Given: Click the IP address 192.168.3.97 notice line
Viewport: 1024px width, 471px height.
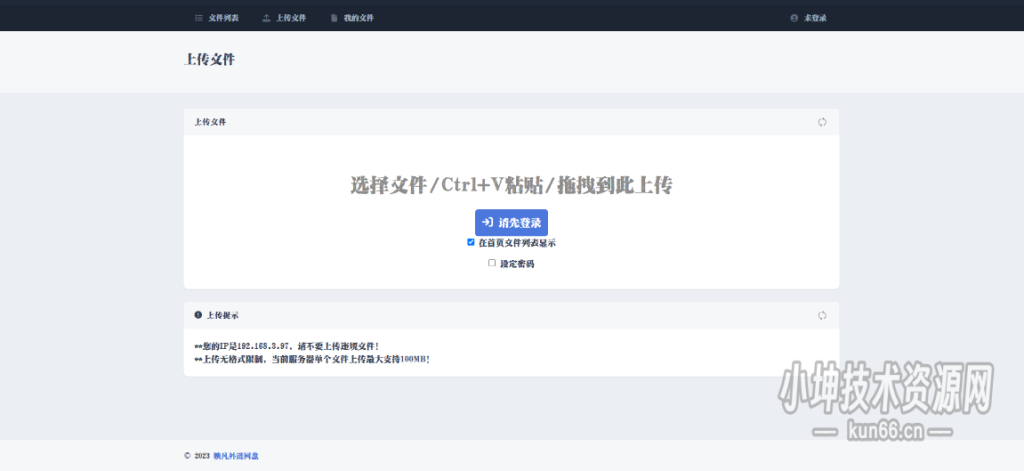Looking at the screenshot, I should tap(286, 346).
